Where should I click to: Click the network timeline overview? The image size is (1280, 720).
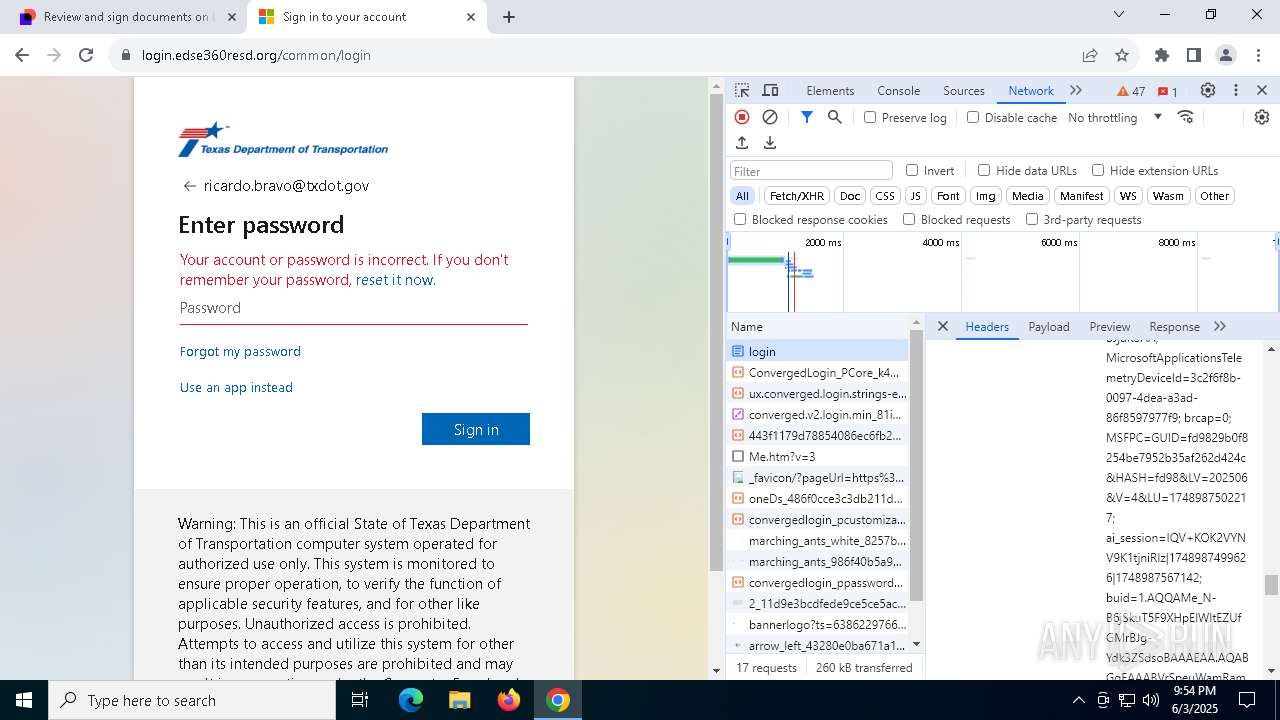pyautogui.click(x=1002, y=272)
